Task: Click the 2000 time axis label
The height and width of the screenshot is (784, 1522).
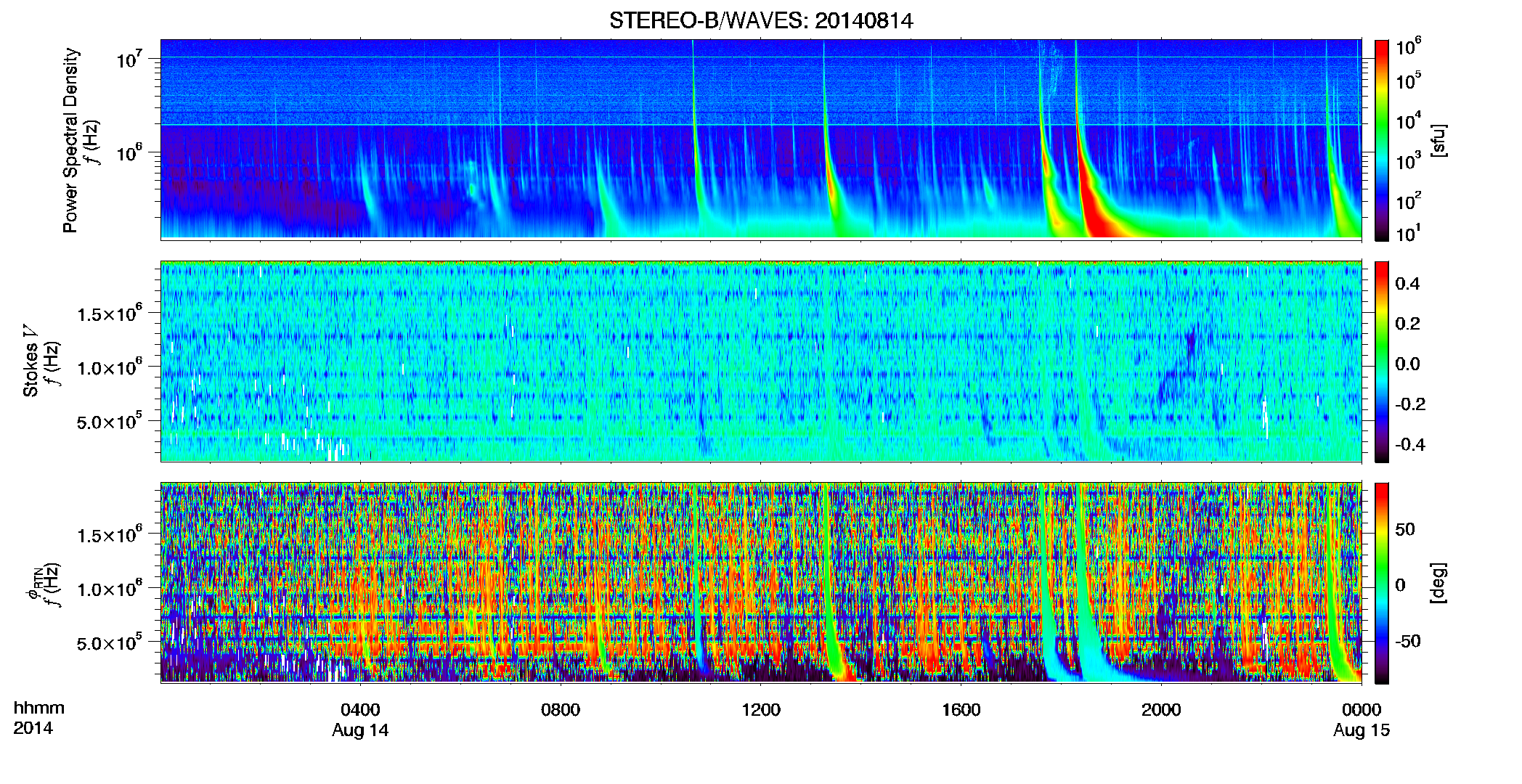Action: point(1161,709)
